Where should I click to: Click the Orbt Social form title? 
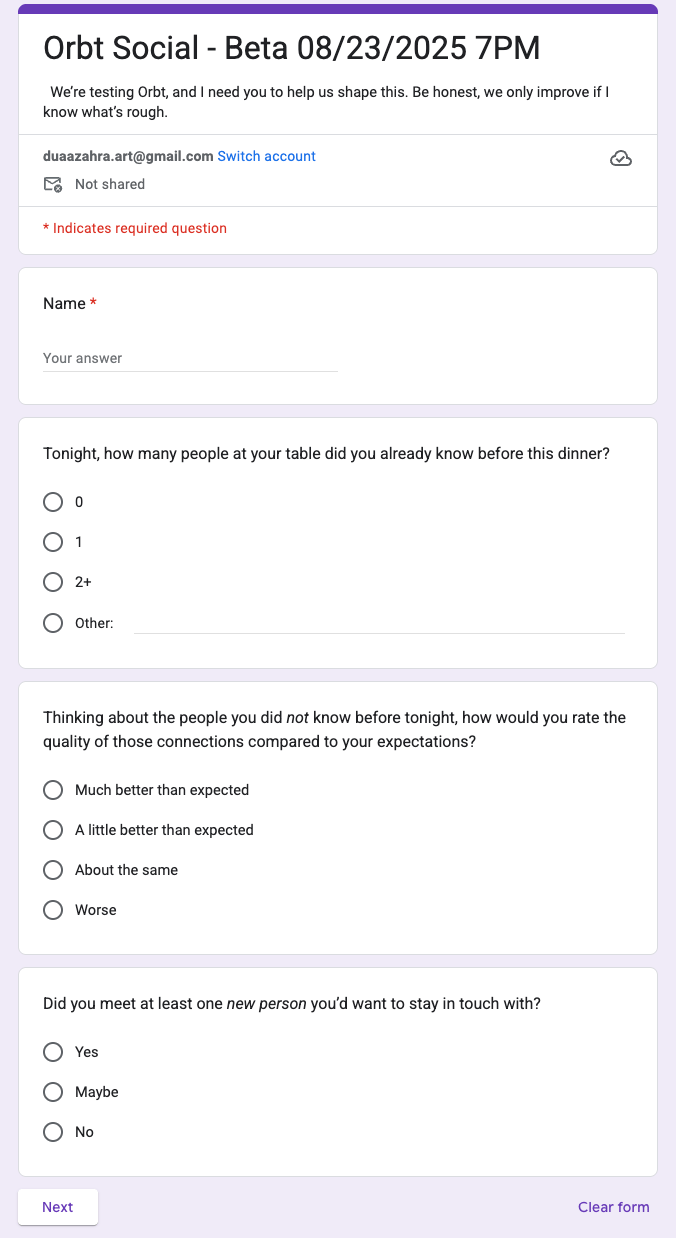[292, 48]
